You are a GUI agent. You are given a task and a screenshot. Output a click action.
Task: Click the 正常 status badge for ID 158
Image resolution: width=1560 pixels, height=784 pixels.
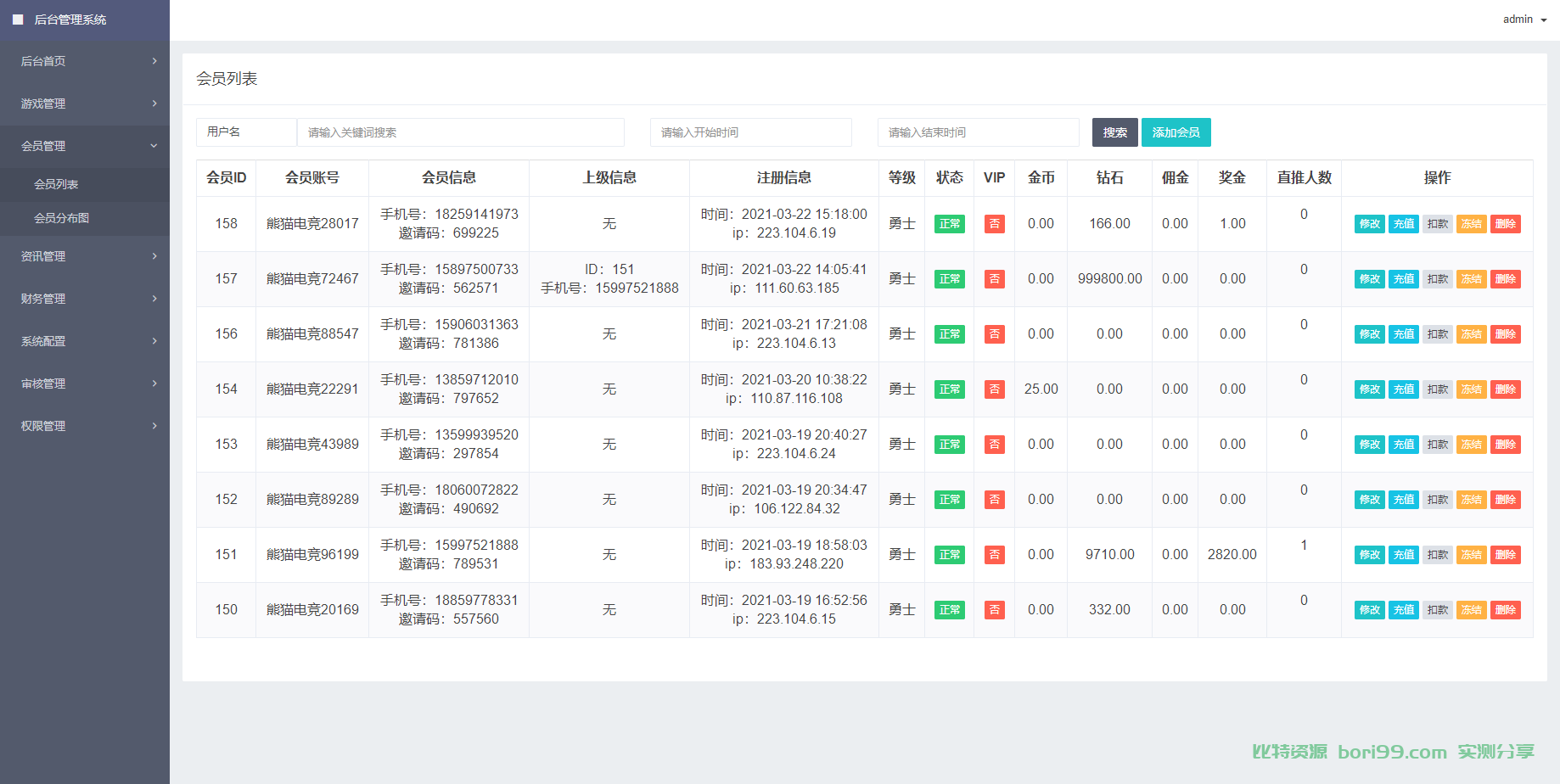point(950,224)
